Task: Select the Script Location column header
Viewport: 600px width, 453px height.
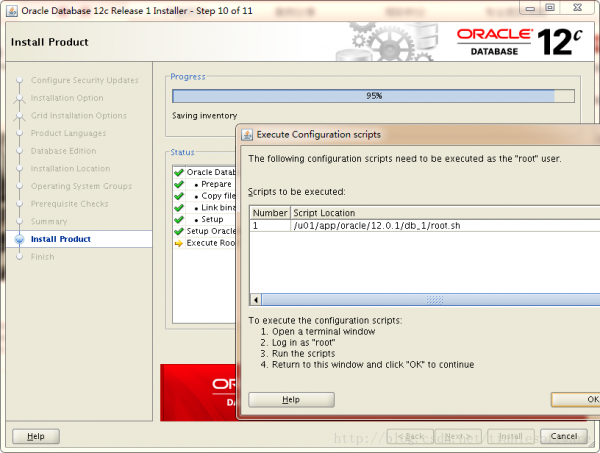Action: pos(445,213)
